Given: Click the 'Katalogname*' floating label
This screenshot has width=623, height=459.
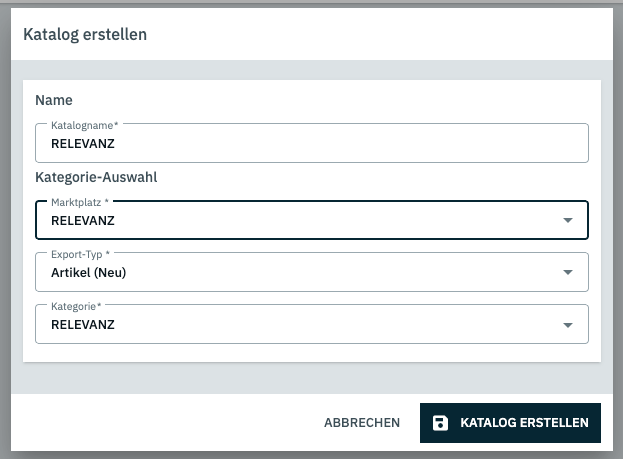Looking at the screenshot, I should [84, 125].
